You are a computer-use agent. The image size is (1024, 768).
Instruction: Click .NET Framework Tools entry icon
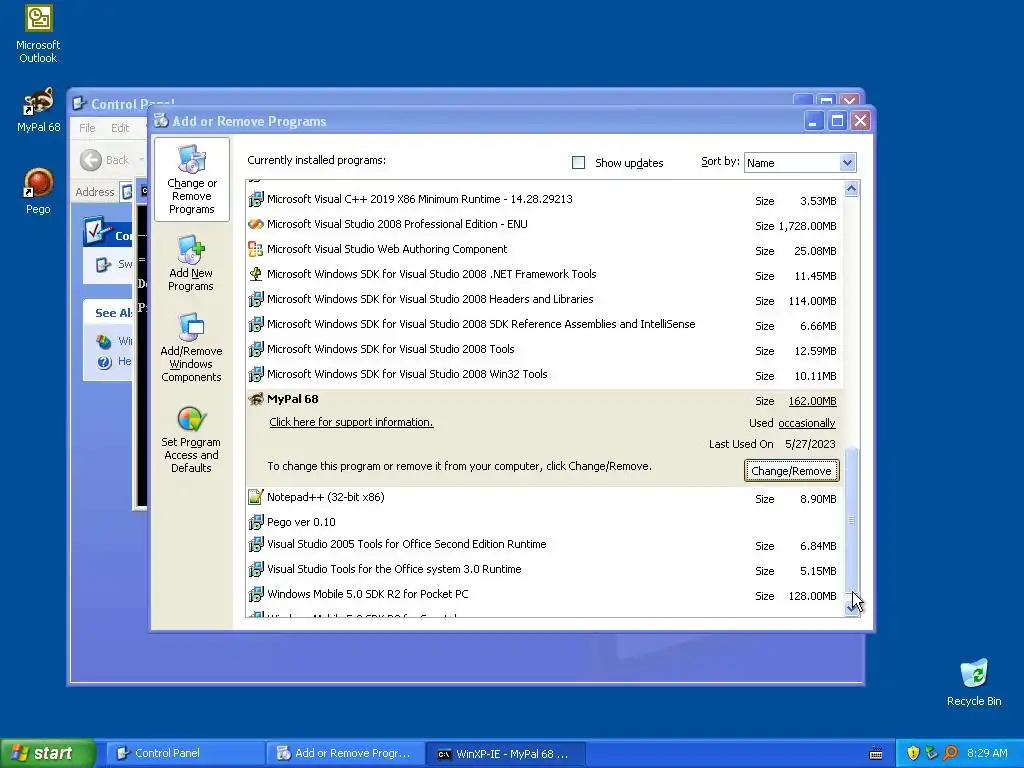click(x=256, y=274)
